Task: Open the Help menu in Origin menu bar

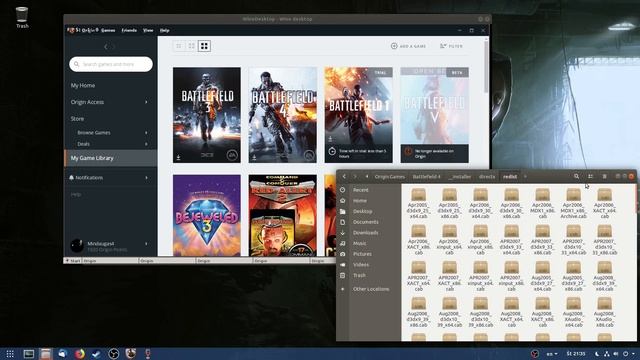Action: [164, 30]
